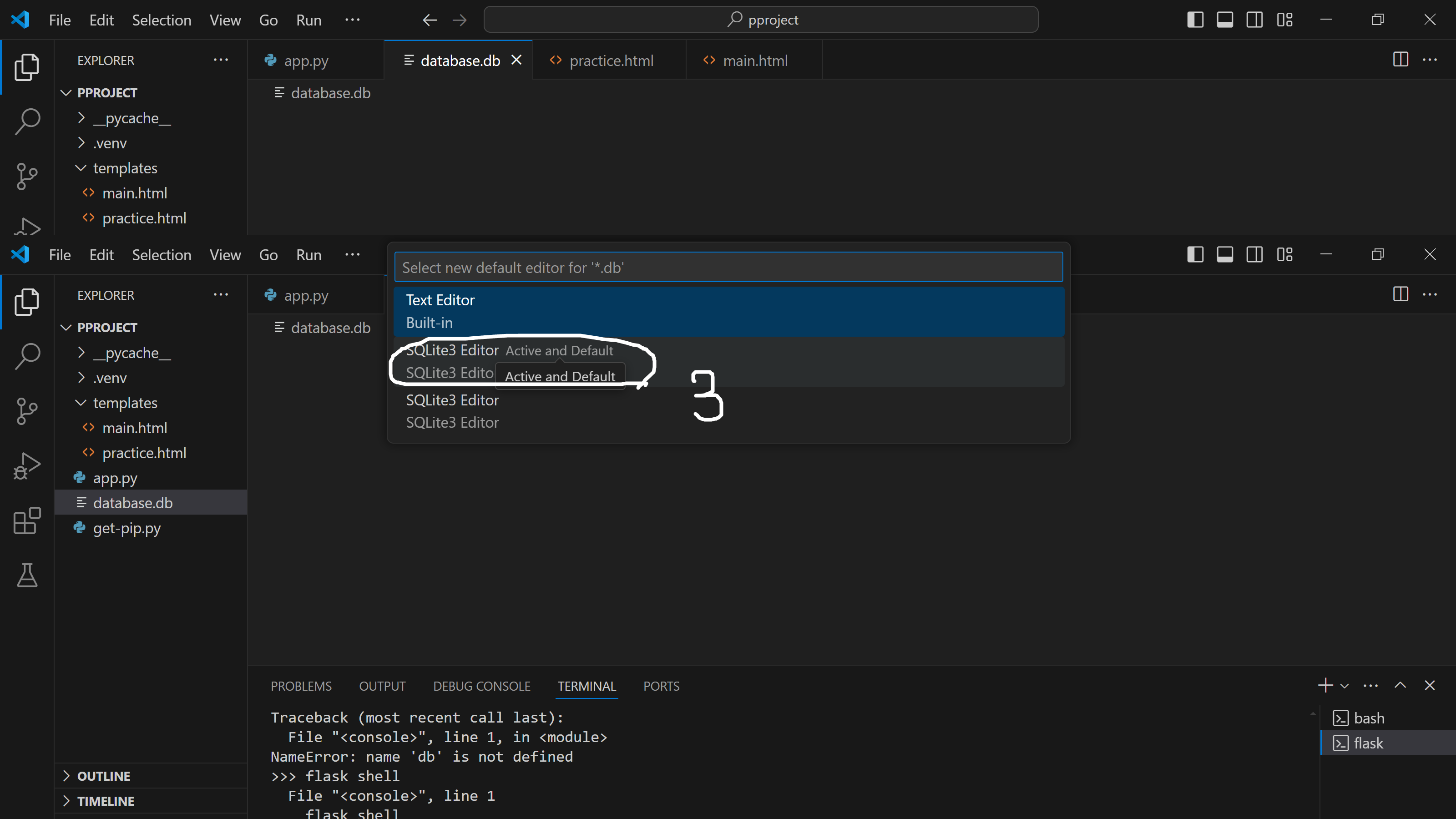
Task: Open the Testing flask view
Action: tap(26, 575)
